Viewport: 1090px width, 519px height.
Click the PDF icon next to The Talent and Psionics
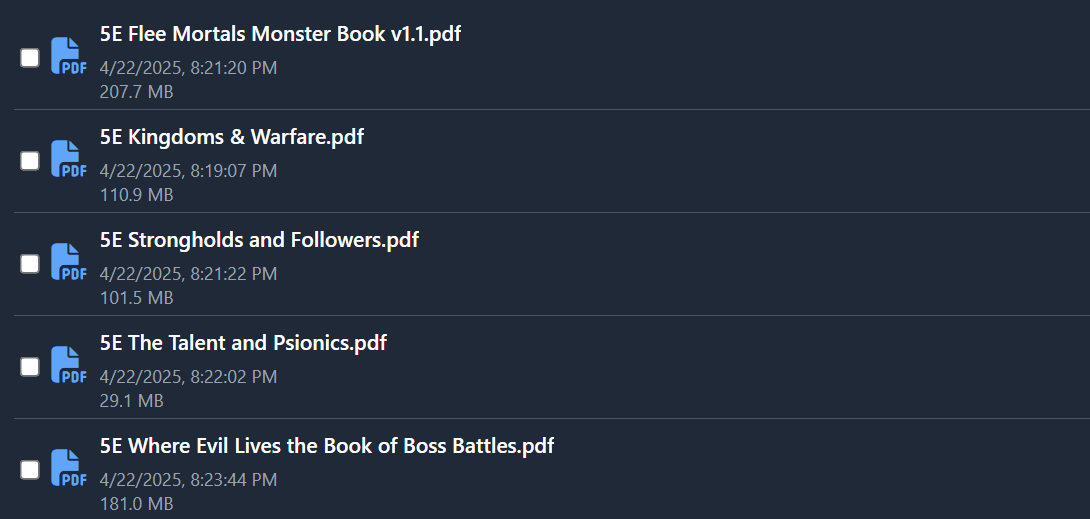69,364
